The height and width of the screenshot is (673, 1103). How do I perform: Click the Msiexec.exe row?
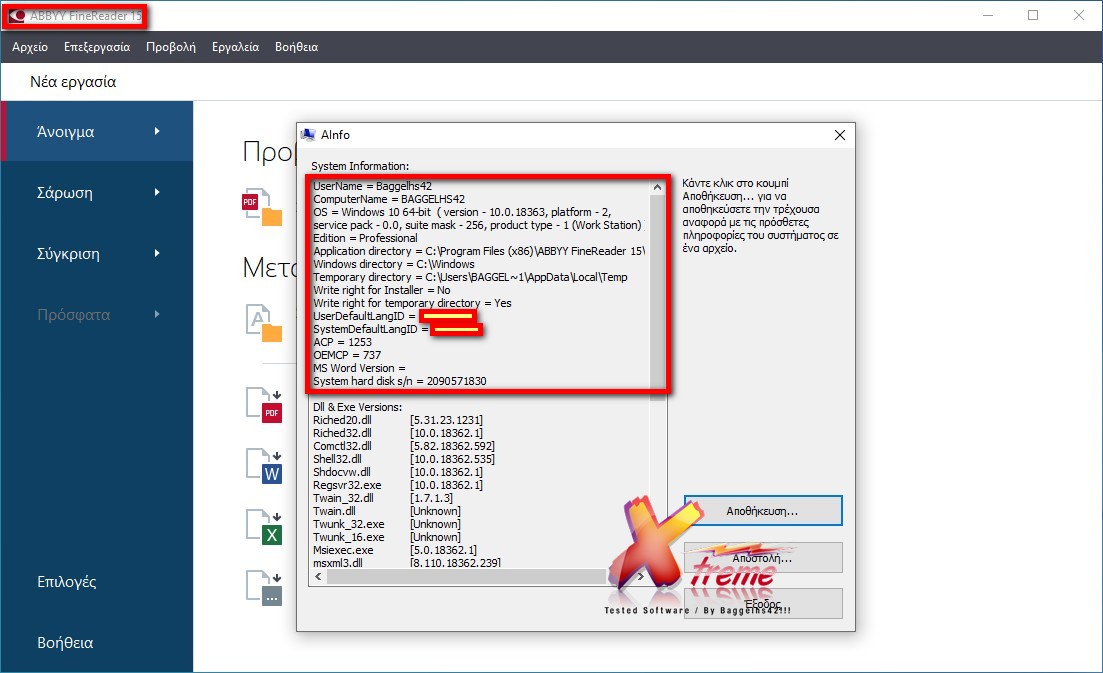tap(395, 550)
